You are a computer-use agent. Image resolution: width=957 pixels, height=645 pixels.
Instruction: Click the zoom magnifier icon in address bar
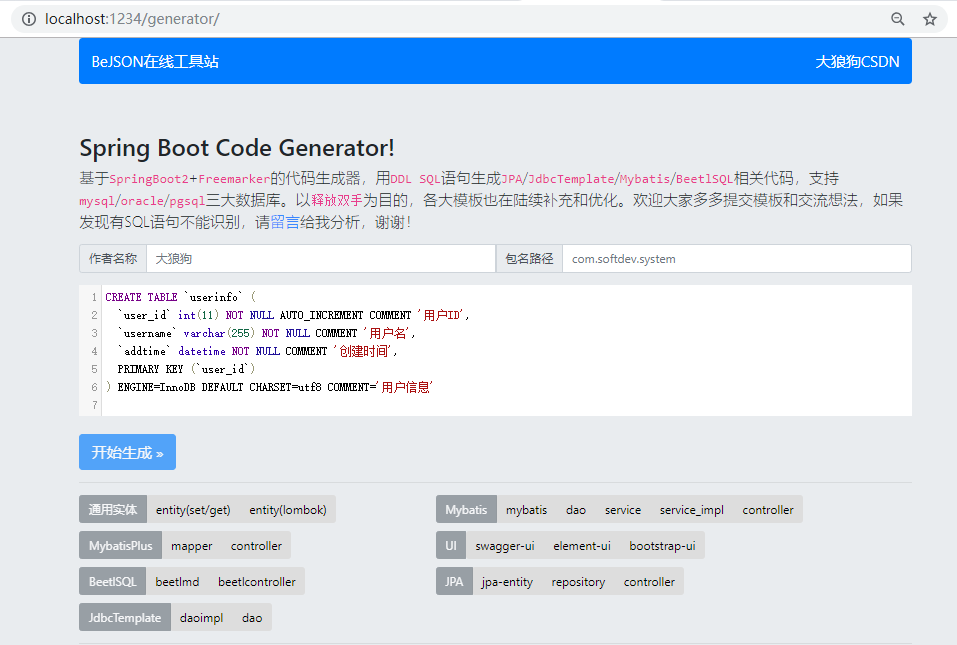898,19
